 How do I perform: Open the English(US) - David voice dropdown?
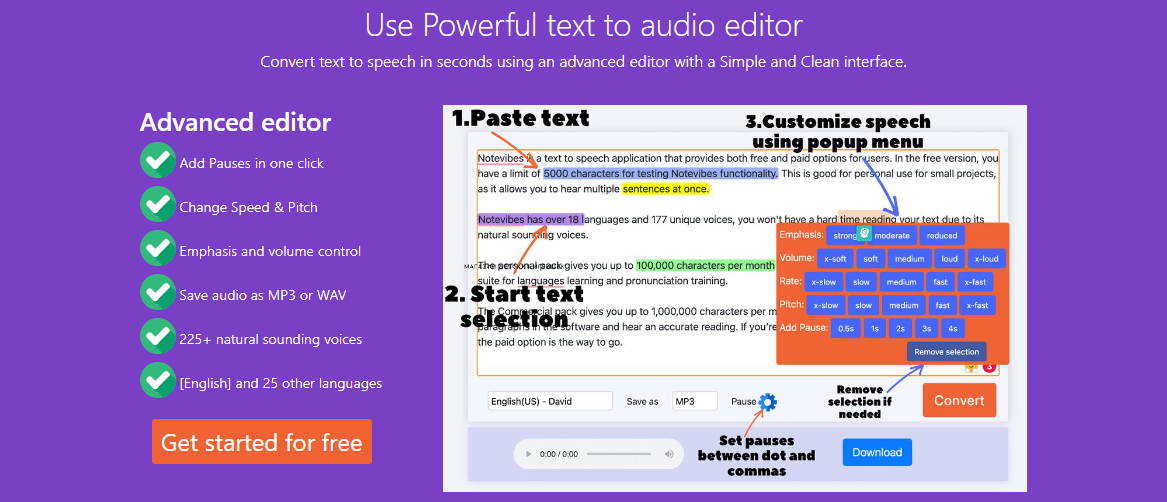pyautogui.click(x=550, y=401)
